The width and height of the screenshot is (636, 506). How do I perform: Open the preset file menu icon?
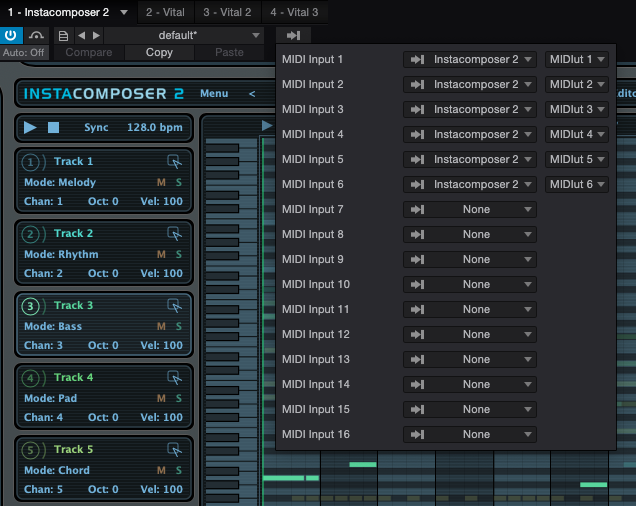pyautogui.click(x=63, y=36)
